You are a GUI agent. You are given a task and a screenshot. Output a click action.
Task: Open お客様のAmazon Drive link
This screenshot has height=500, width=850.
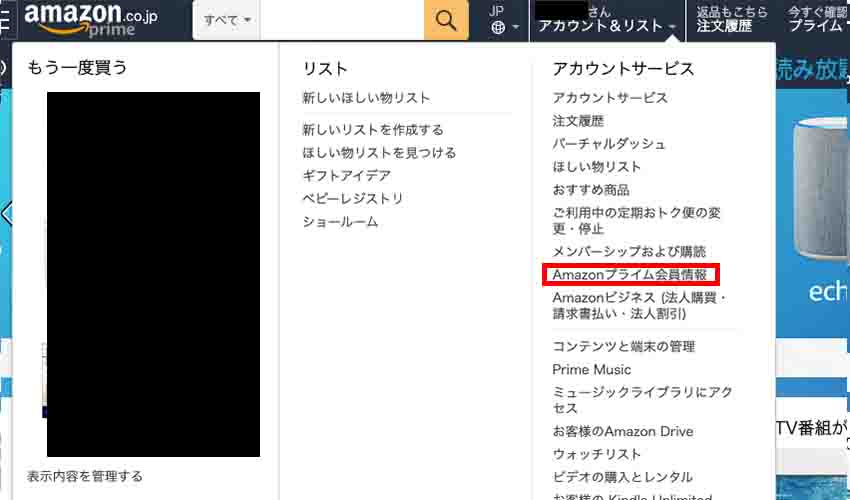(623, 432)
